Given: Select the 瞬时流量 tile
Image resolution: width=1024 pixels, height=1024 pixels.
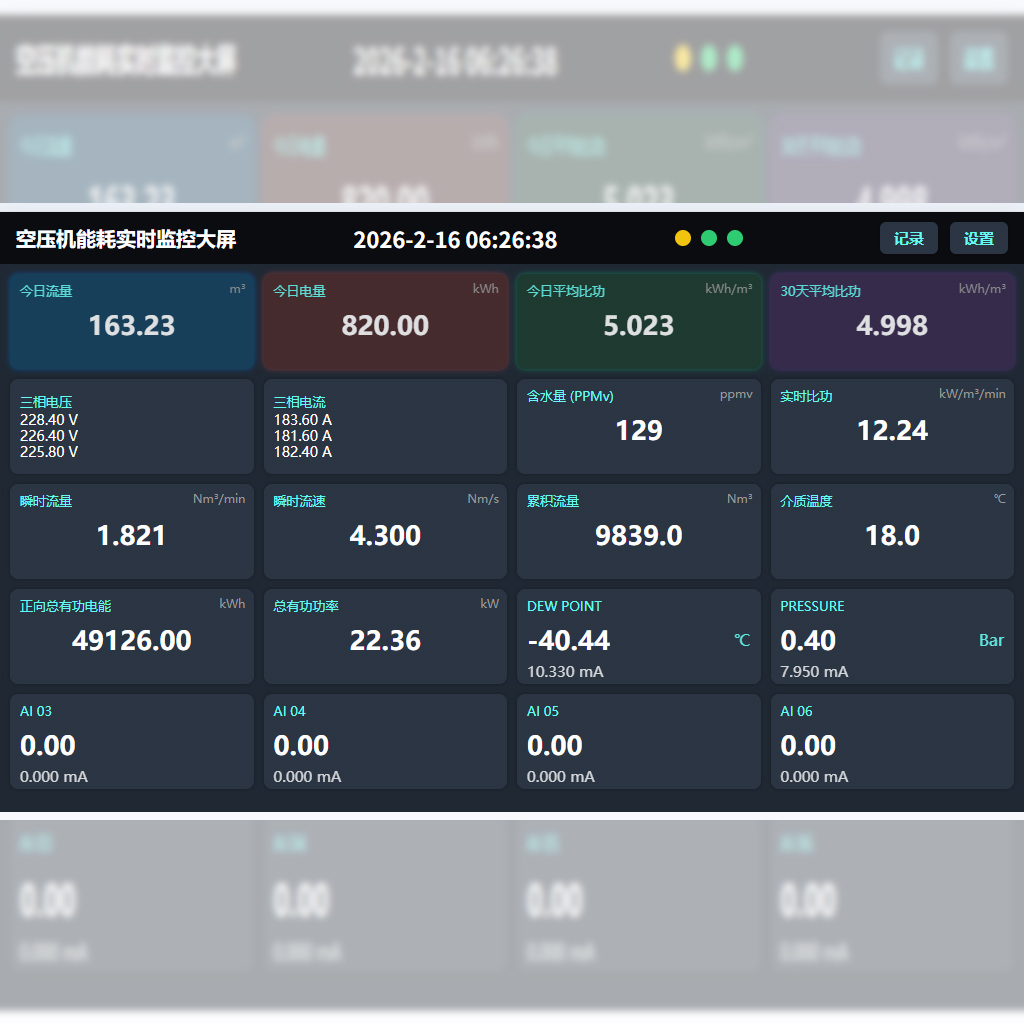Looking at the screenshot, I should (132, 532).
